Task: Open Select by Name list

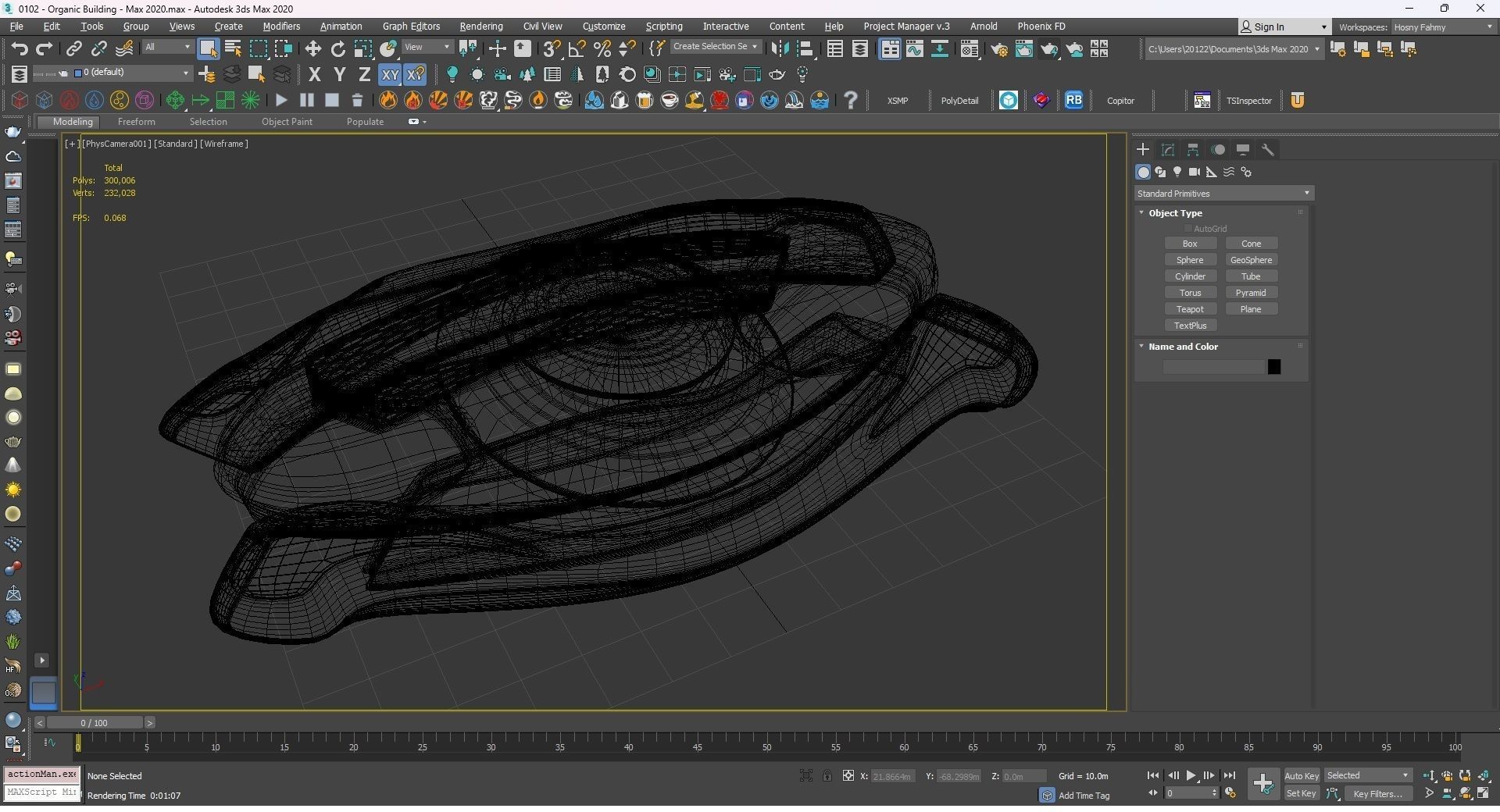Action: (233, 49)
